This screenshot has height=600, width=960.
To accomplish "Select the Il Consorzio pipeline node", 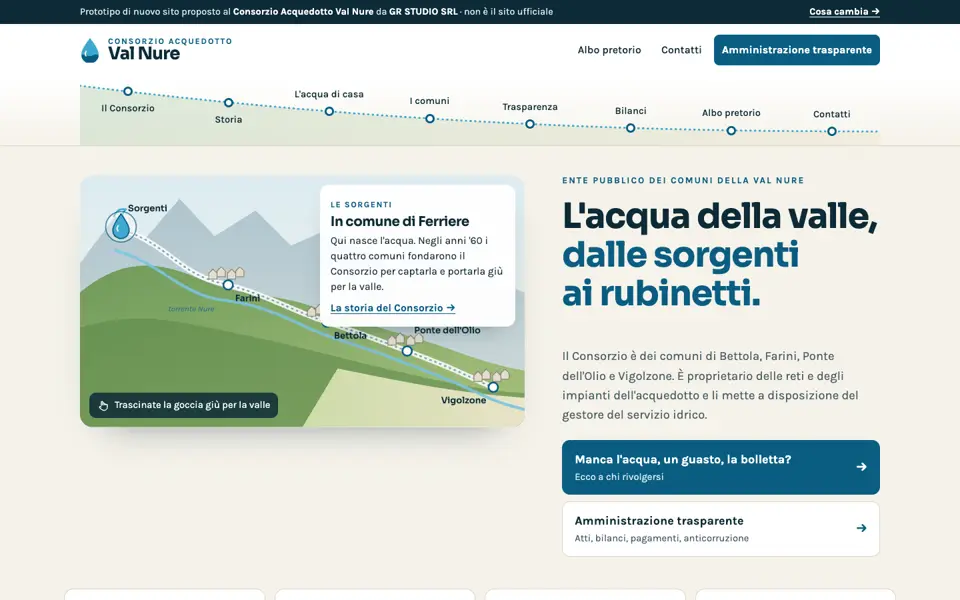I will 127,91.
